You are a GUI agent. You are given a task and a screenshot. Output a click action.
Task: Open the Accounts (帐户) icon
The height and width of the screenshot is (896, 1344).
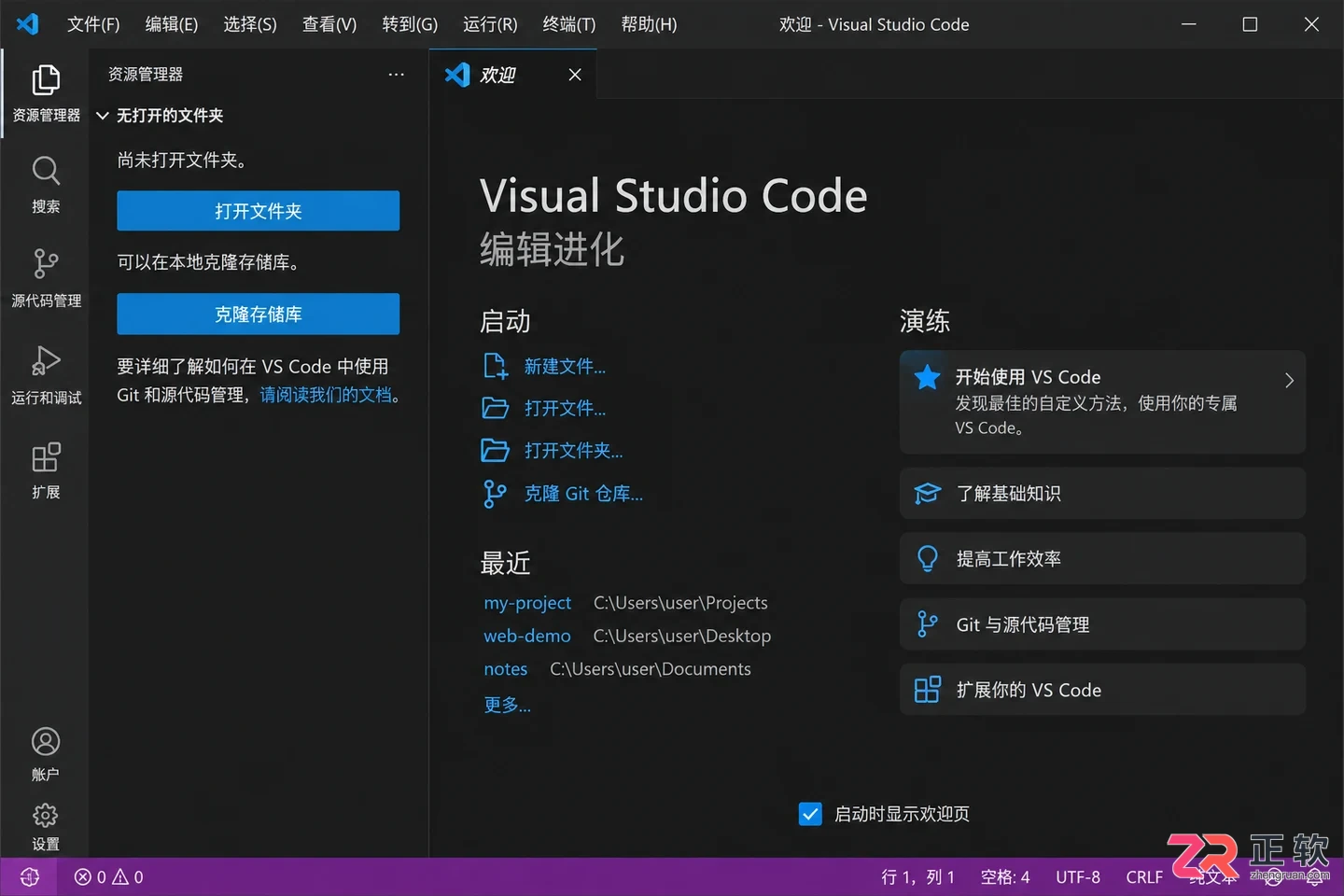(46, 742)
